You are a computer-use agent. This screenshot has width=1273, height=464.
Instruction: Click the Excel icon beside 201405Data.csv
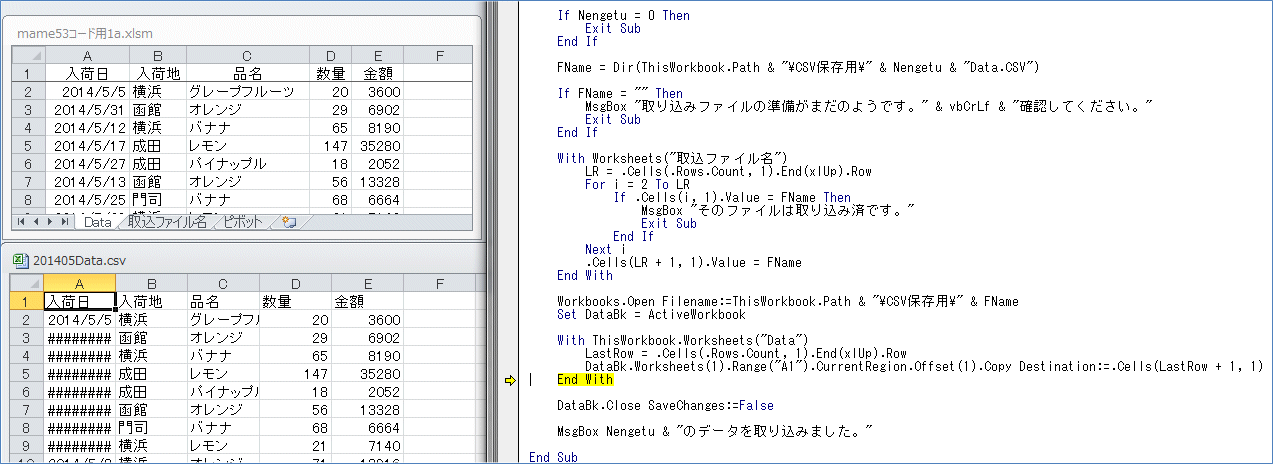tap(20, 260)
